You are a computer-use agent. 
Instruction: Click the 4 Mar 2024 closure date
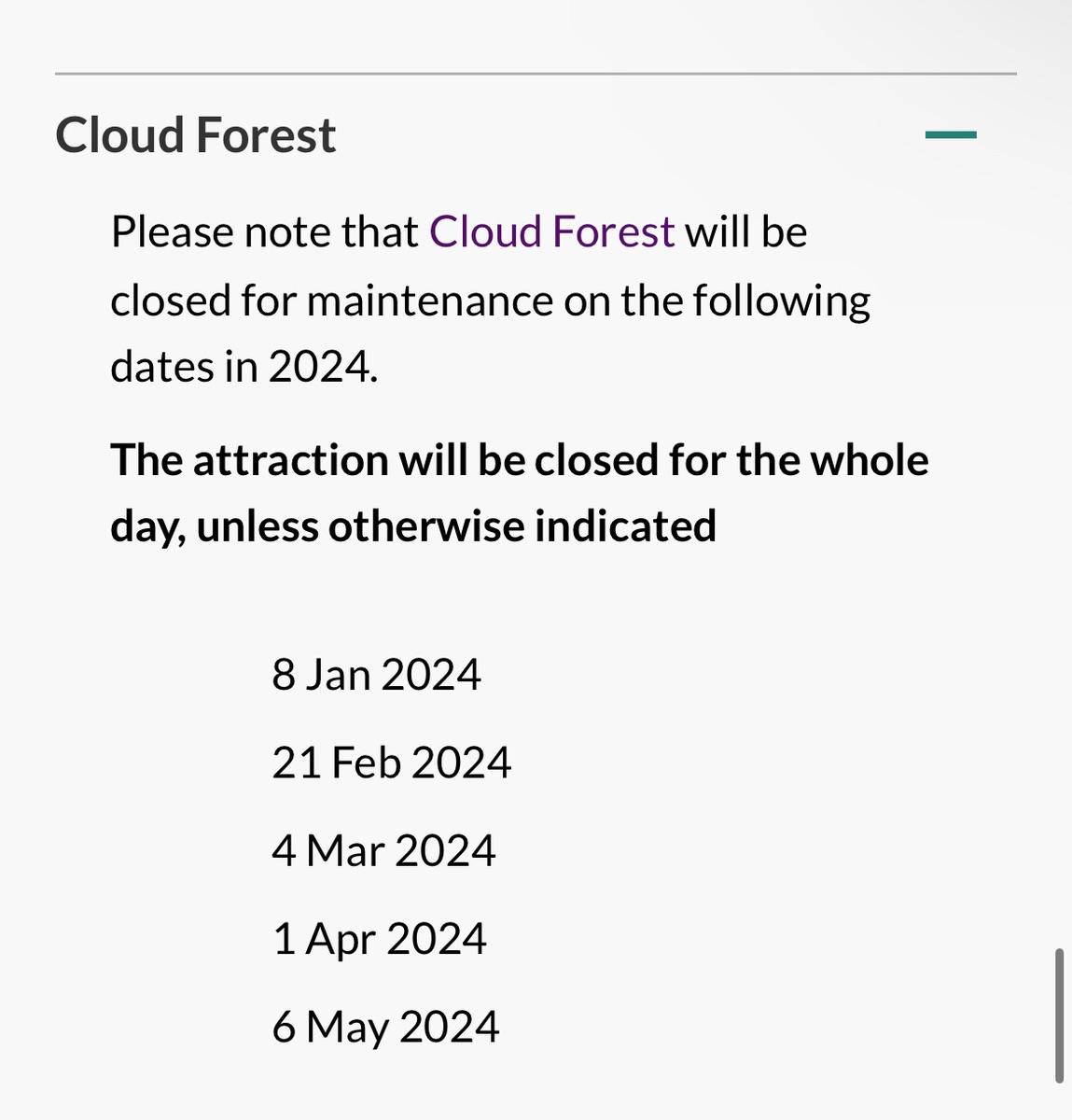383,851
